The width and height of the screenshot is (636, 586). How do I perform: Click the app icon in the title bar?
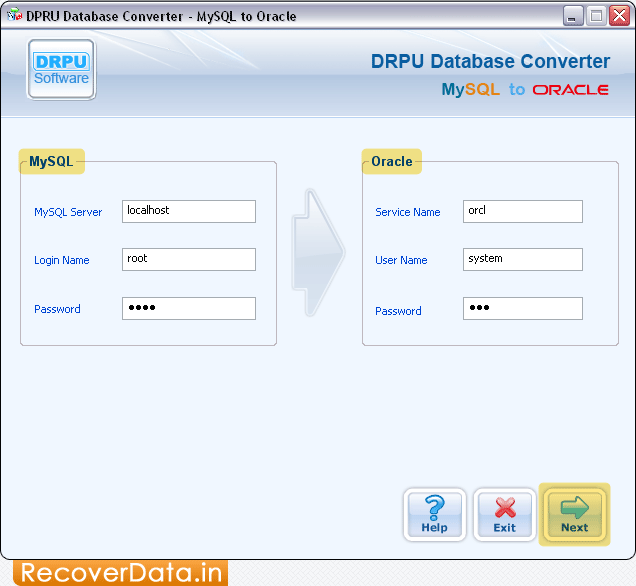coord(14,16)
